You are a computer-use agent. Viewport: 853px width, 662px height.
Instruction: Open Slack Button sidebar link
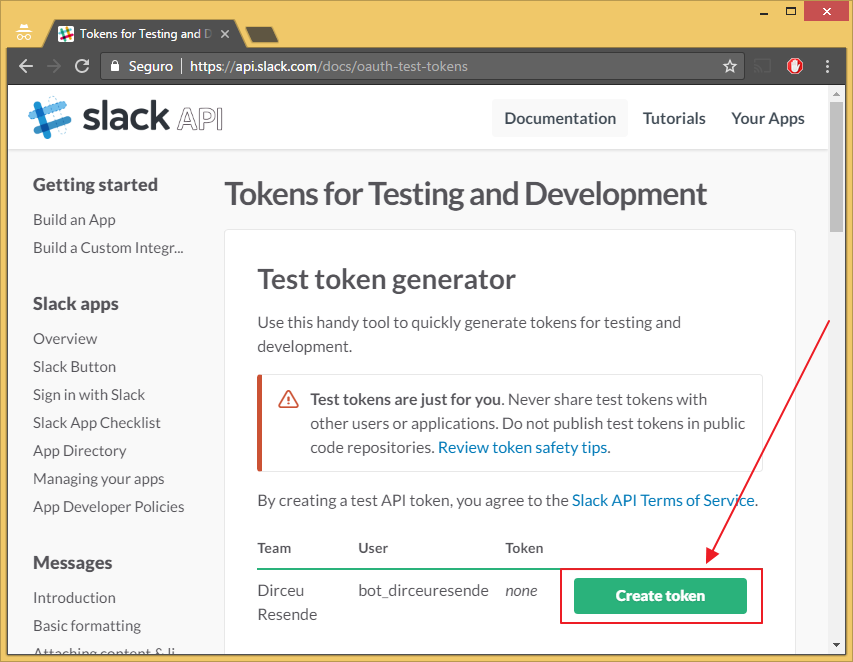click(x=75, y=367)
